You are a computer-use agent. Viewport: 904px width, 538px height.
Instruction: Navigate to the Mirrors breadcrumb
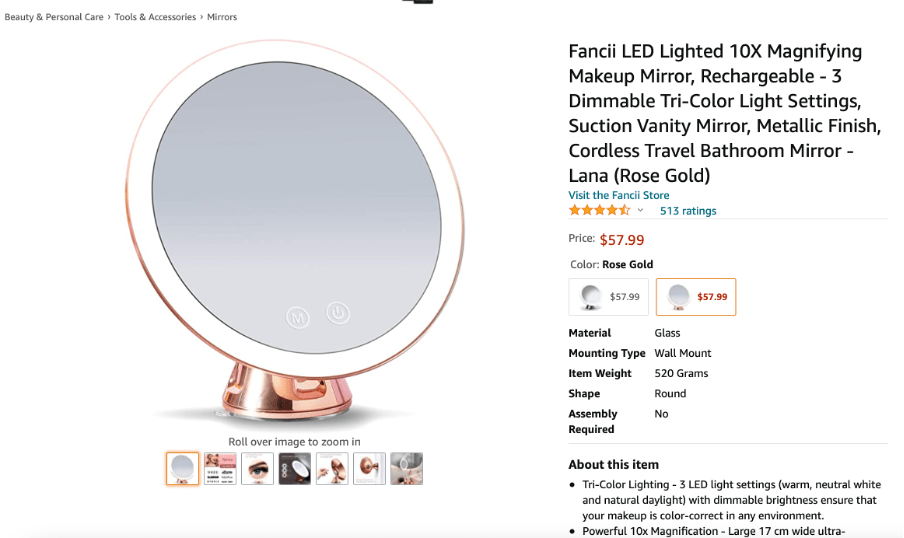(x=222, y=17)
